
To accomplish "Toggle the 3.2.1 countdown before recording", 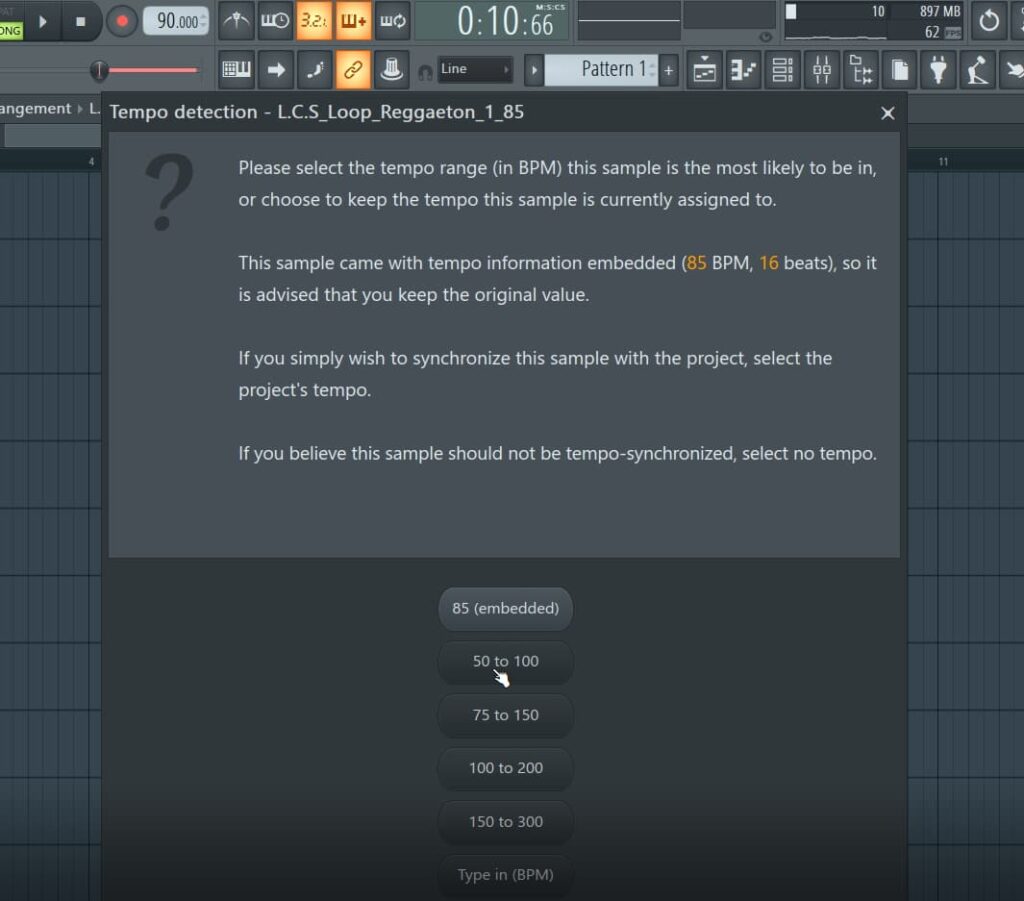I will click(x=314, y=21).
